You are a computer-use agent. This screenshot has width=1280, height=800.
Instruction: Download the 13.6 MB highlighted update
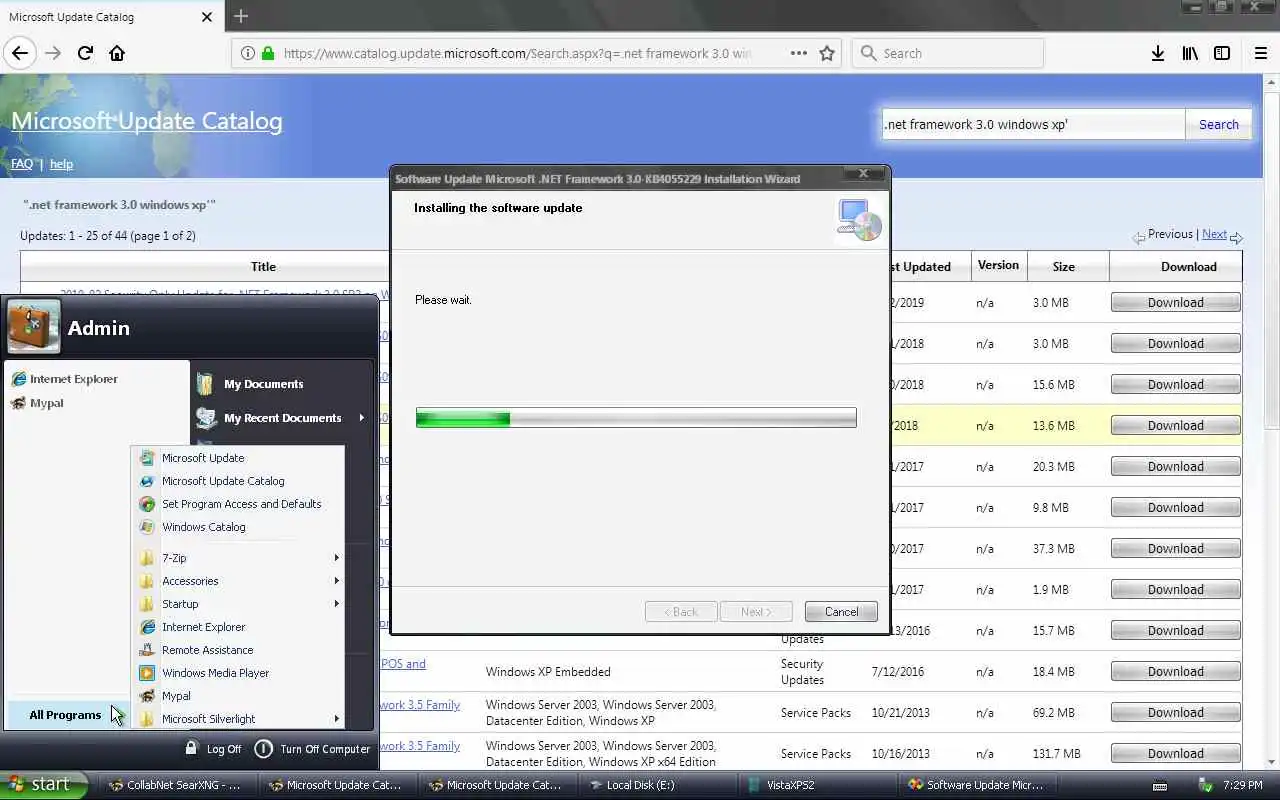click(x=1176, y=426)
